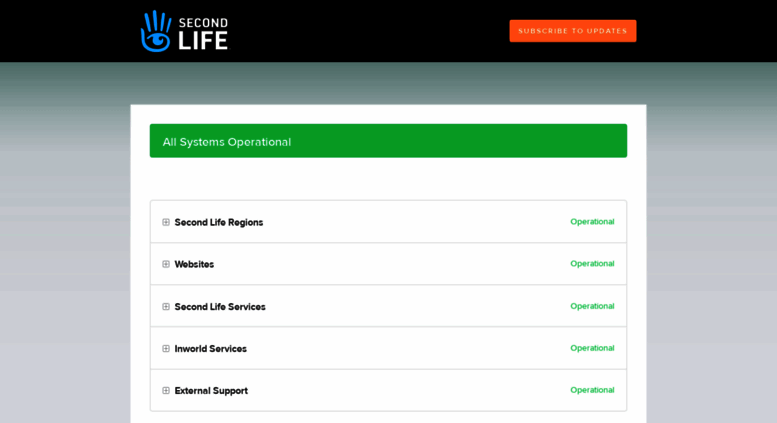This screenshot has width=777, height=423.
Task: Expand the Second Life Regions group
Action: pyautogui.click(x=166, y=222)
